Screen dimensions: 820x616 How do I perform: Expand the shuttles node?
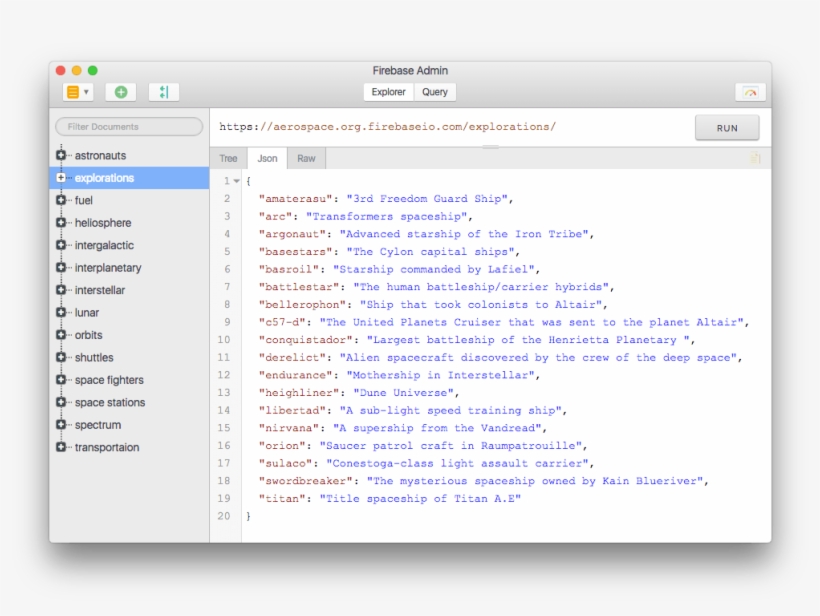pyautogui.click(x=61, y=358)
